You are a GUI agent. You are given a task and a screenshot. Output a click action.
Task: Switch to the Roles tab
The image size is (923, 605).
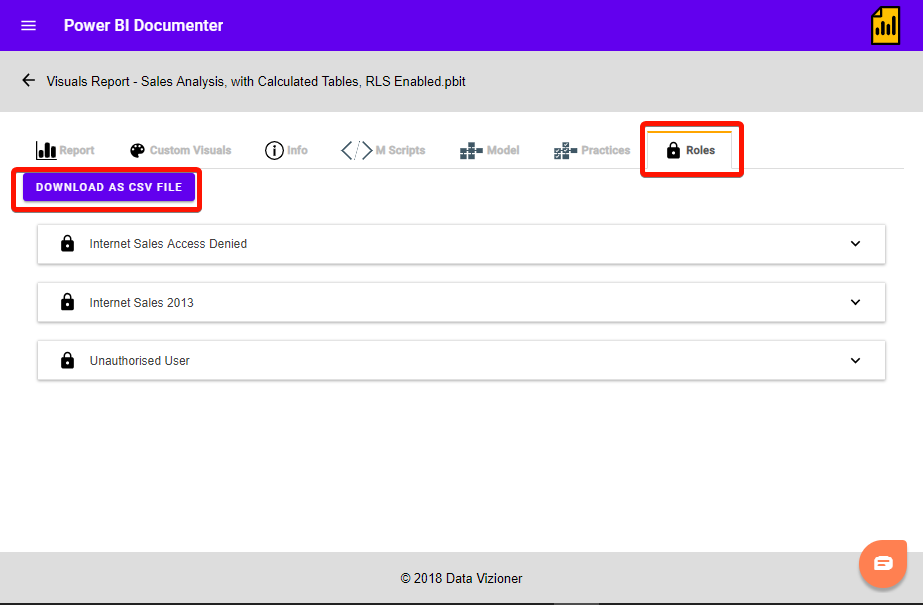691,150
